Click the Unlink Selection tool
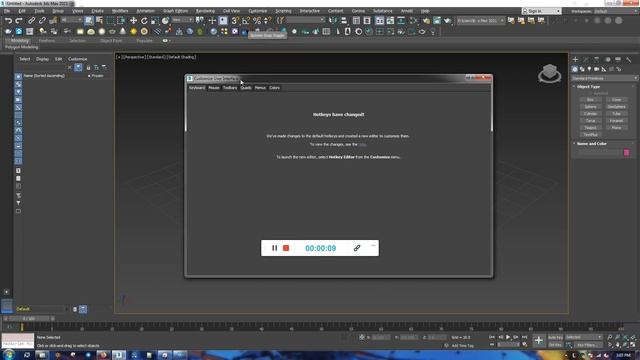640x360 pixels. point(42,20)
